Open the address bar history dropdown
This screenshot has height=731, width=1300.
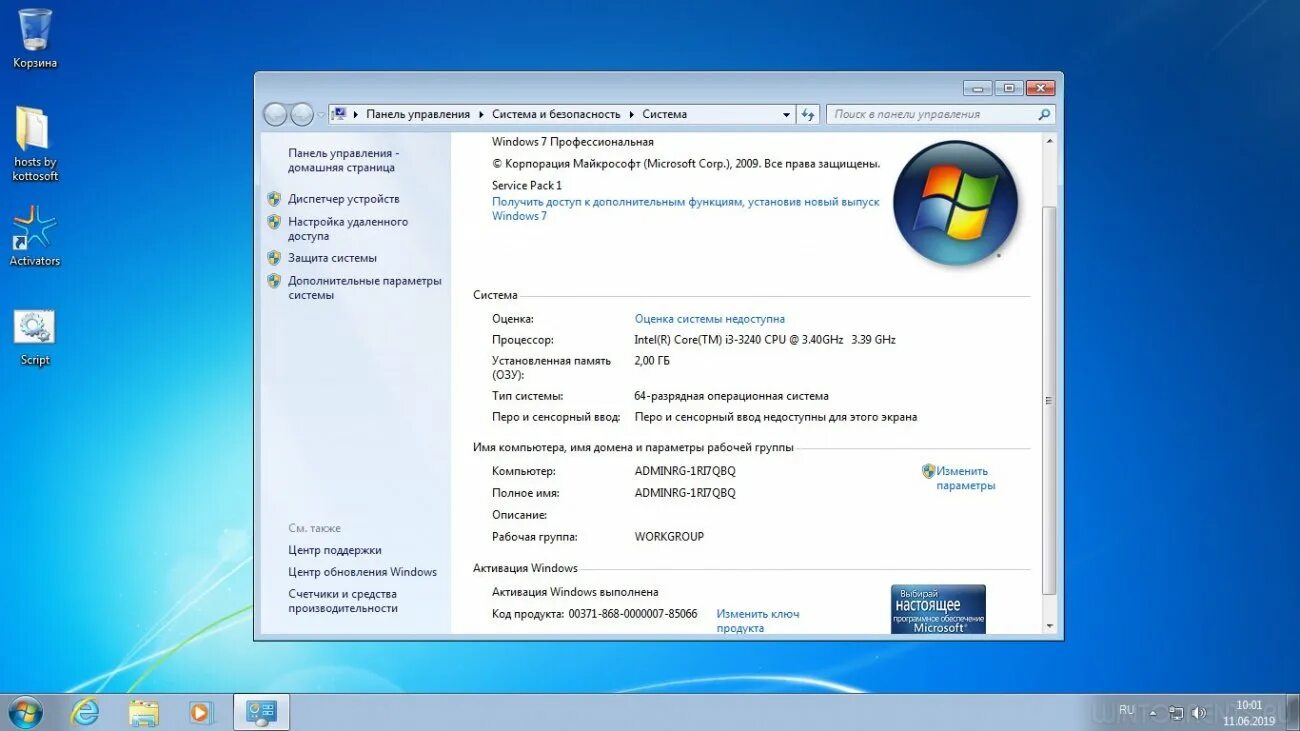click(786, 114)
